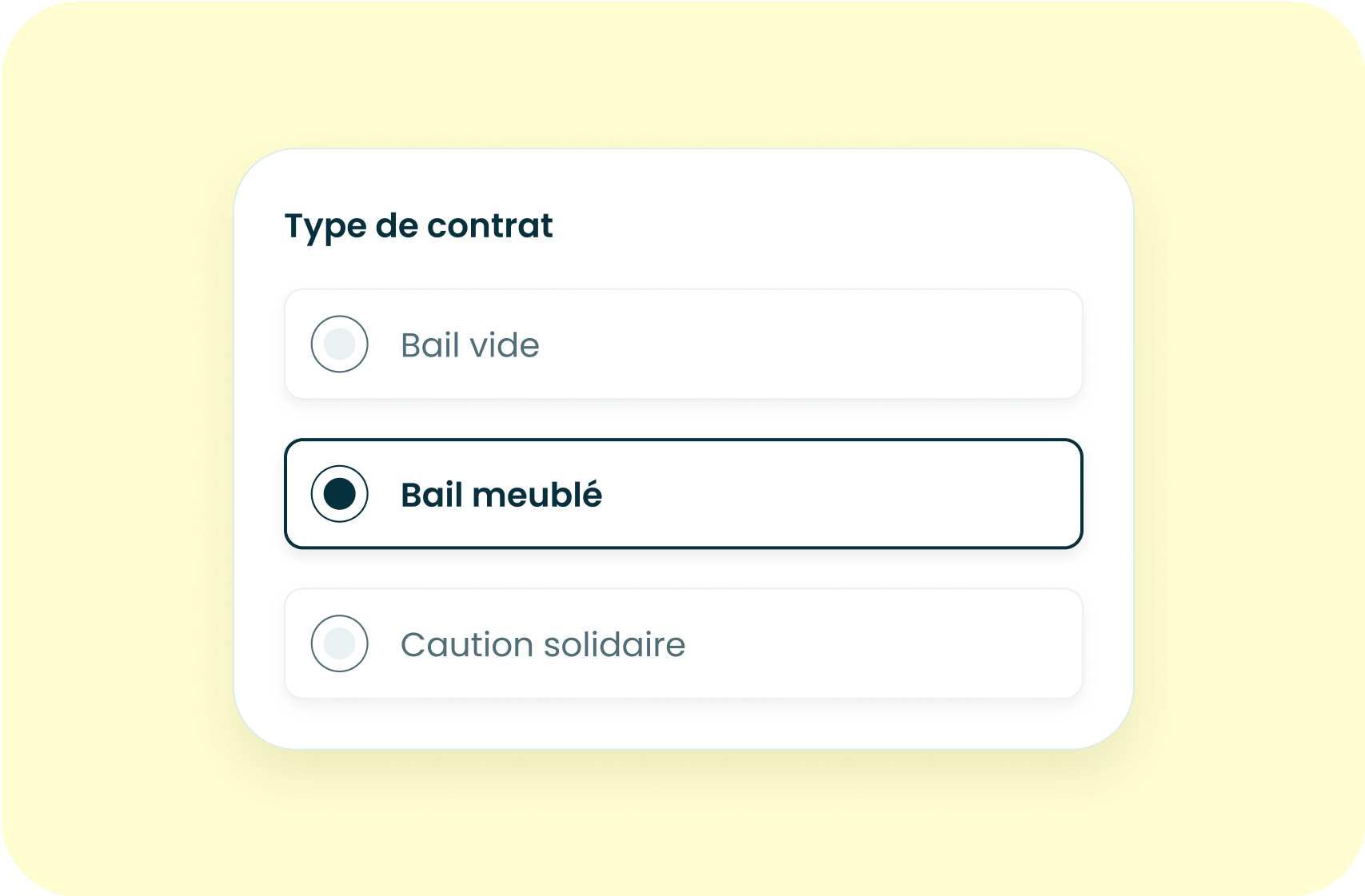Click the grey inner dot of Caution solidaire
This screenshot has width=1365, height=896.
coord(339,643)
